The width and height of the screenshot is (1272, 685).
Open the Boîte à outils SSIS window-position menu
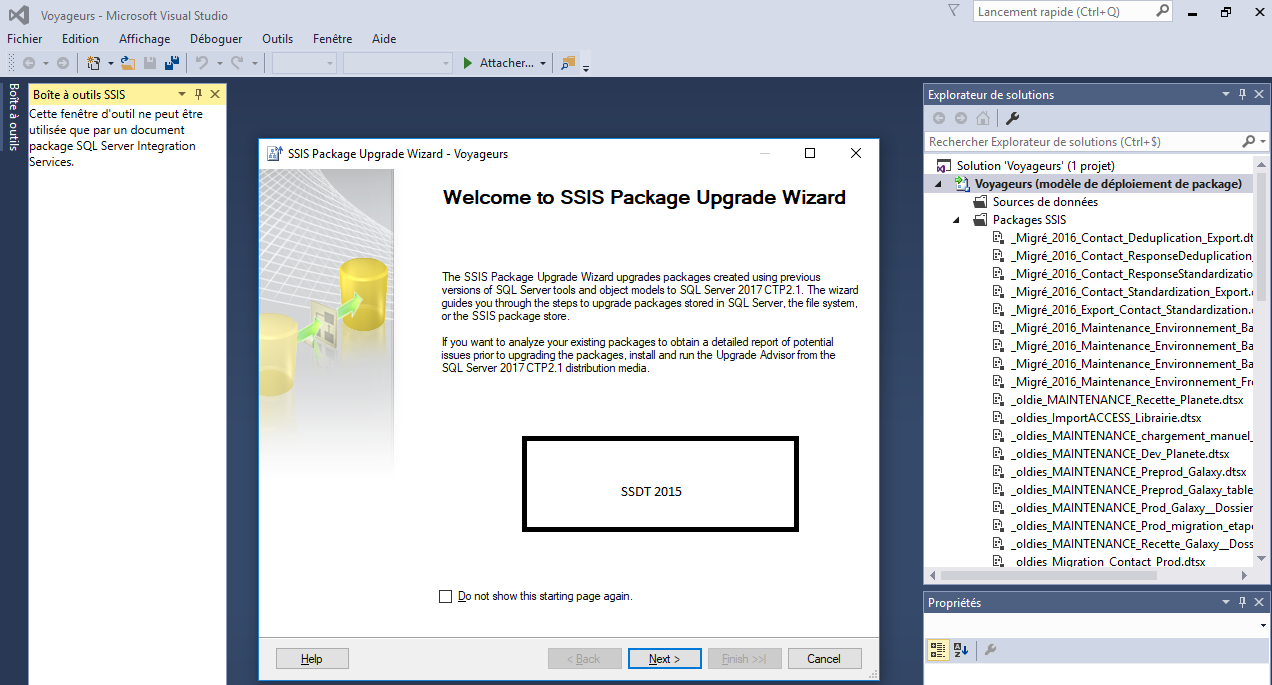pos(182,94)
